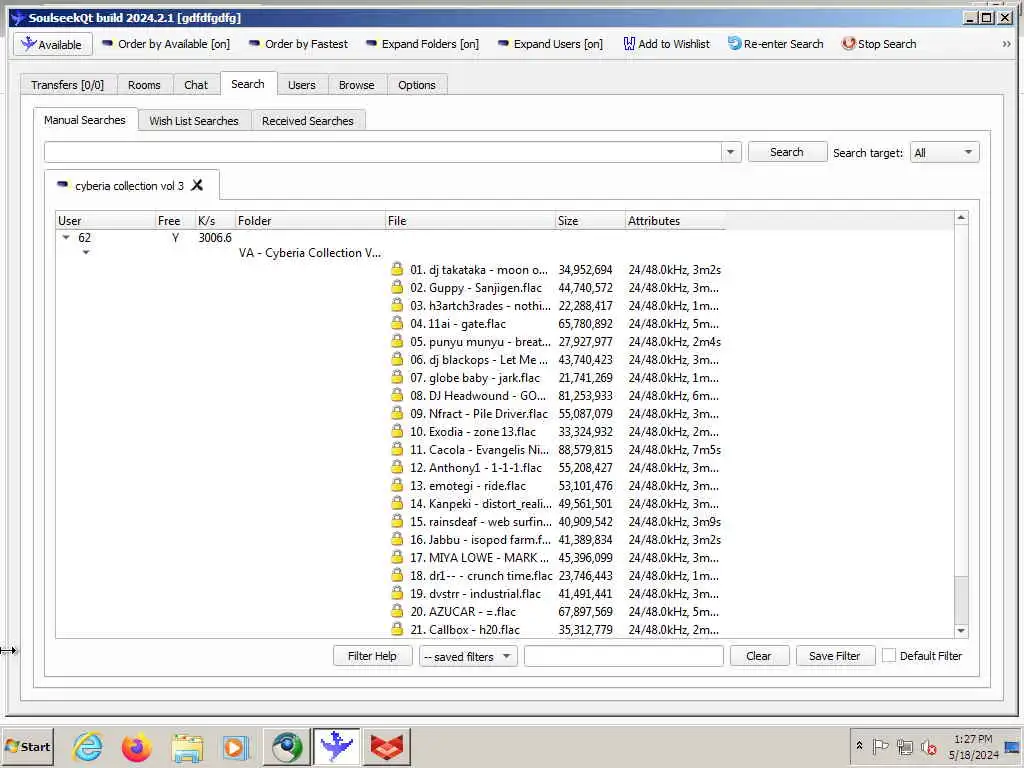The height and width of the screenshot is (768, 1024).
Task: Open the Search target dropdown
Action: 944,152
